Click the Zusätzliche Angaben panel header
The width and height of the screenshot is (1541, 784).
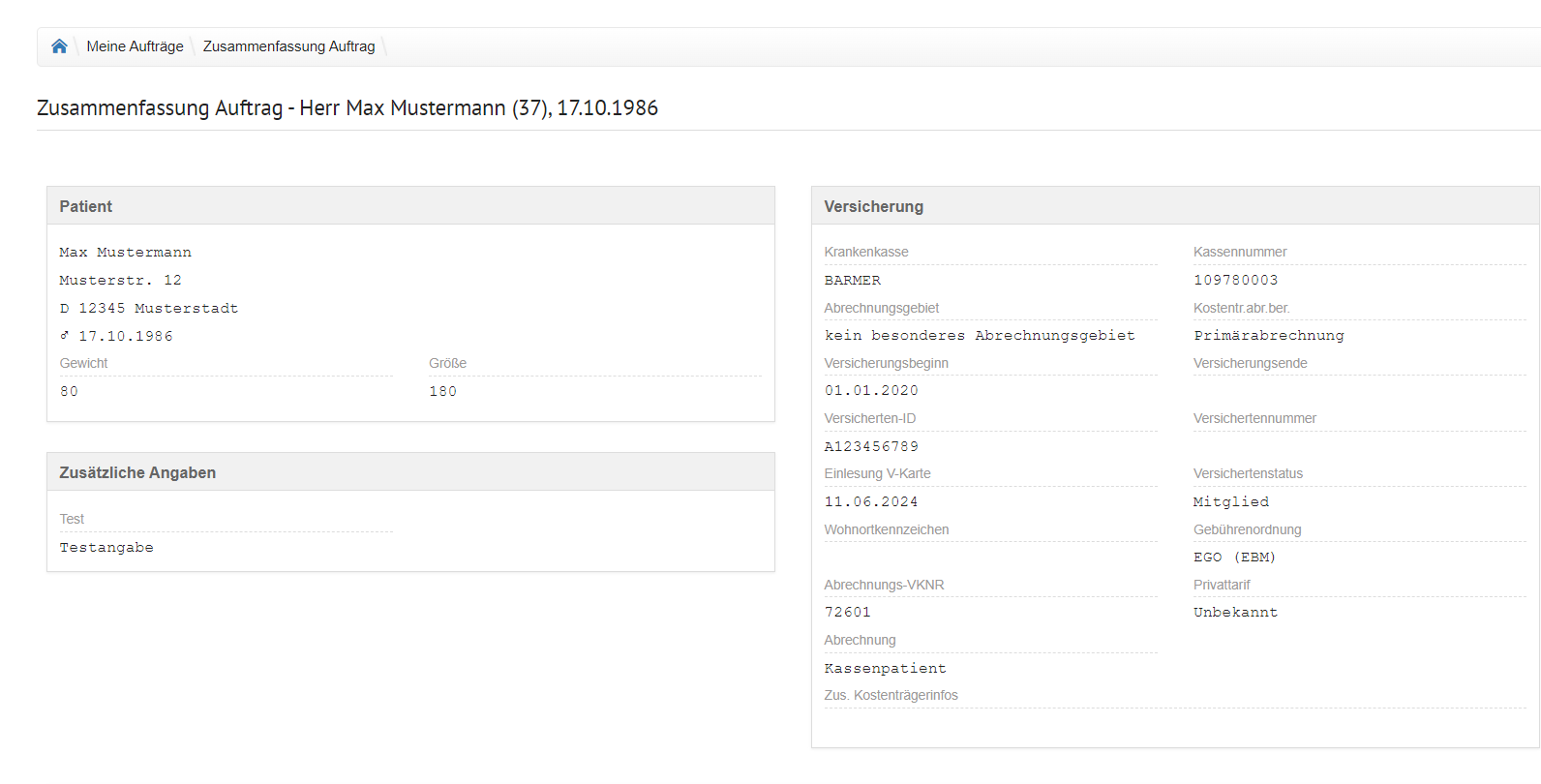[137, 472]
